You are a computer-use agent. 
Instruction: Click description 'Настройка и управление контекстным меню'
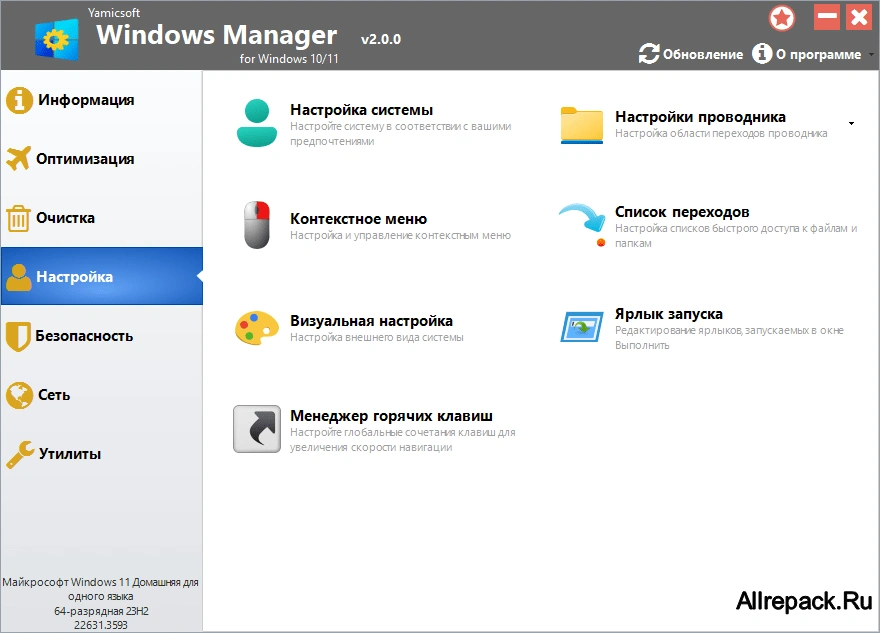click(x=400, y=235)
